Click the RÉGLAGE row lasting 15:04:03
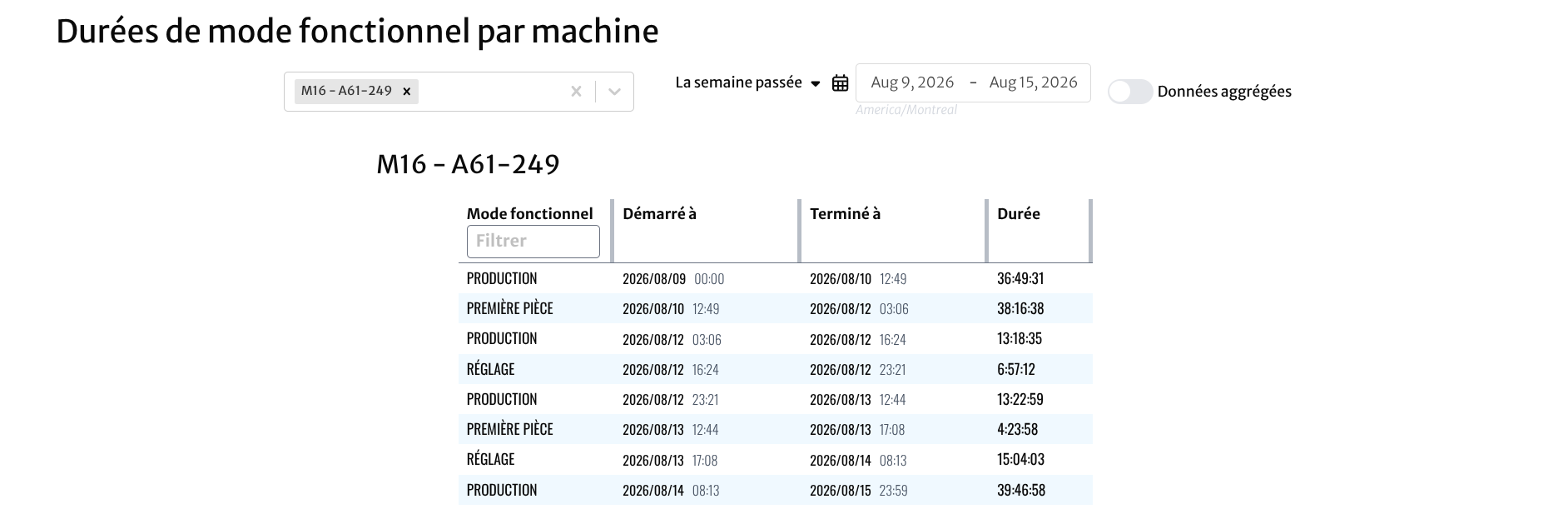 tap(775, 460)
